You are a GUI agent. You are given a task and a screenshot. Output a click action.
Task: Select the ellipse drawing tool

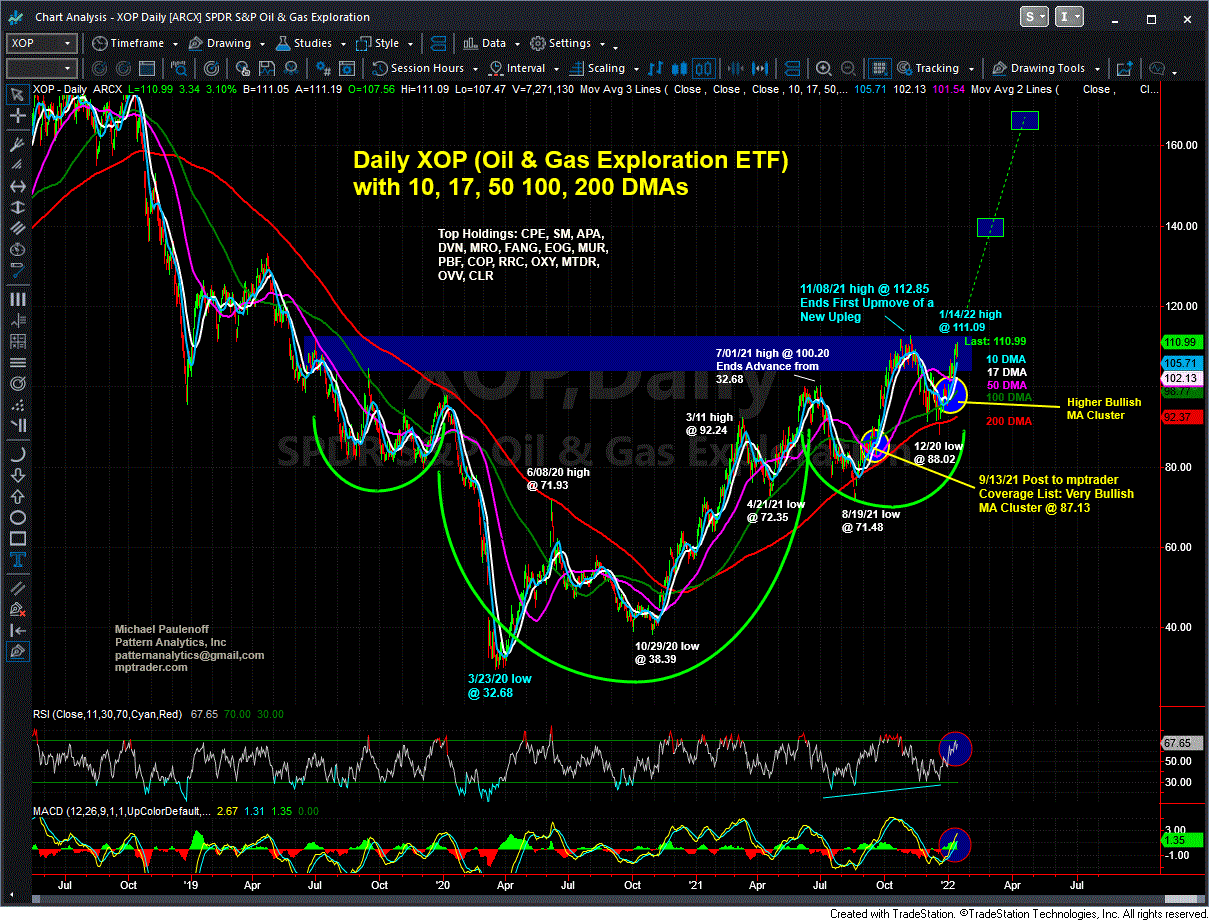[x=17, y=518]
